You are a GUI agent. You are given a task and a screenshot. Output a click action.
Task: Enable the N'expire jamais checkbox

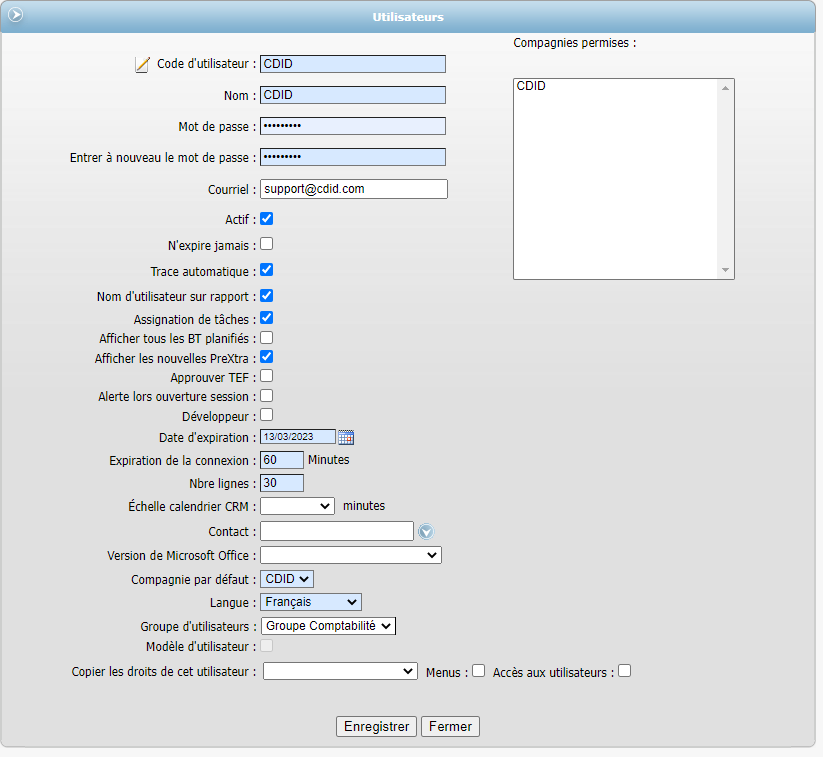pyautogui.click(x=267, y=244)
